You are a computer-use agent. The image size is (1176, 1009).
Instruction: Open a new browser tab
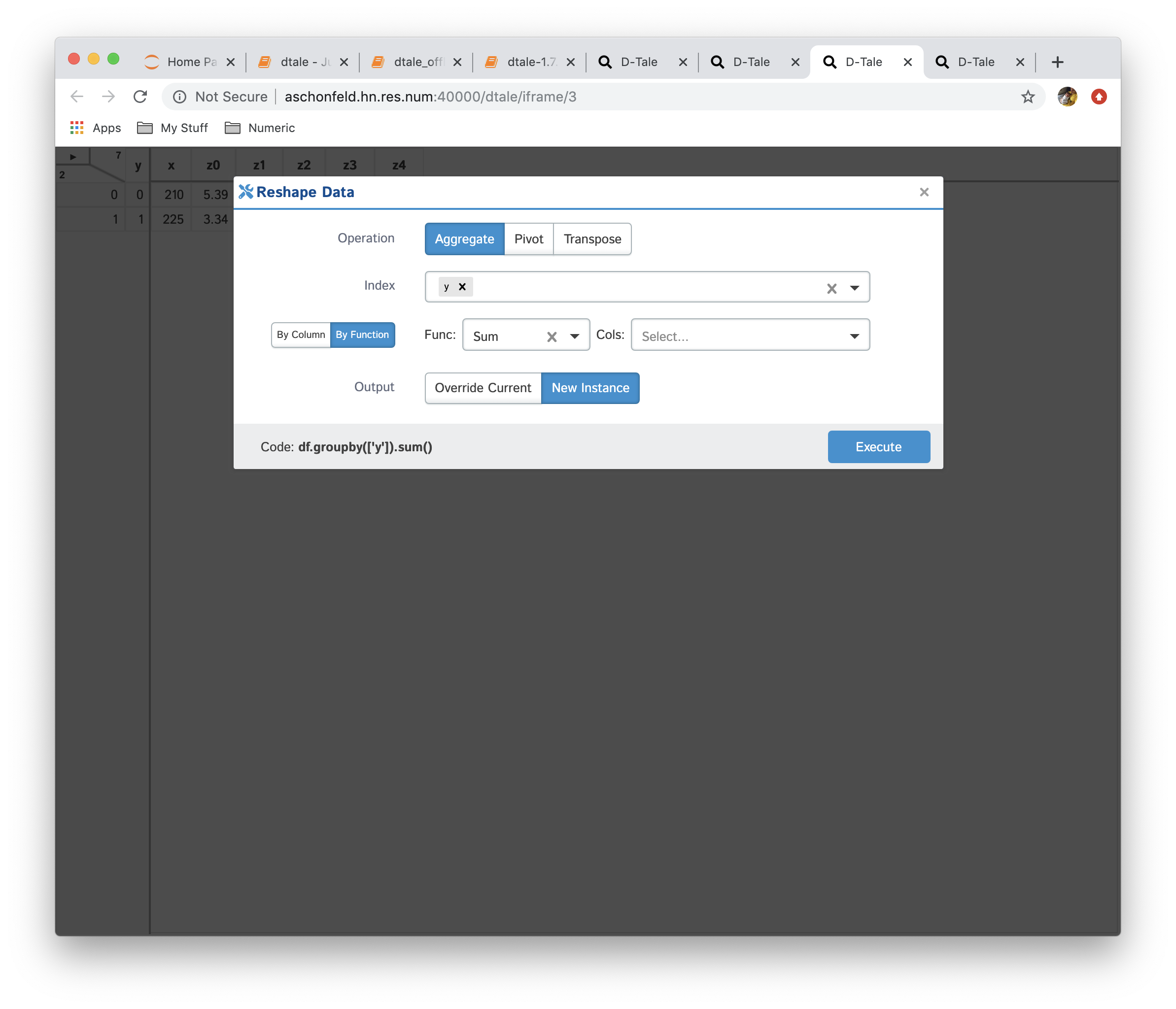coord(1057,63)
